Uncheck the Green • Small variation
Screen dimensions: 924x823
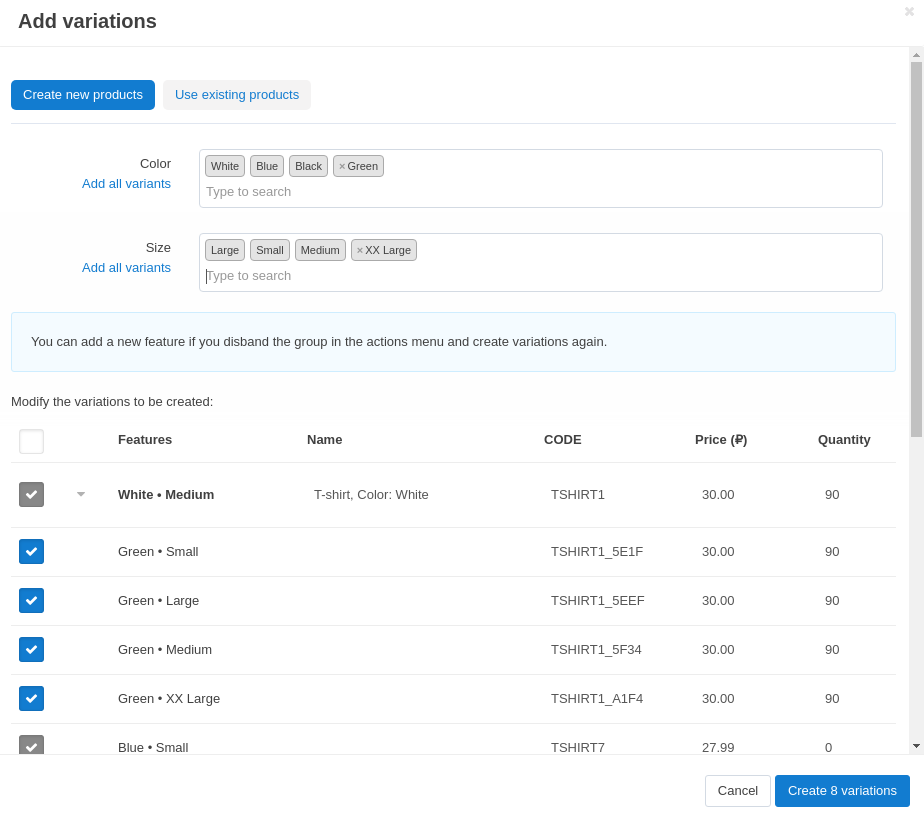pyautogui.click(x=31, y=551)
